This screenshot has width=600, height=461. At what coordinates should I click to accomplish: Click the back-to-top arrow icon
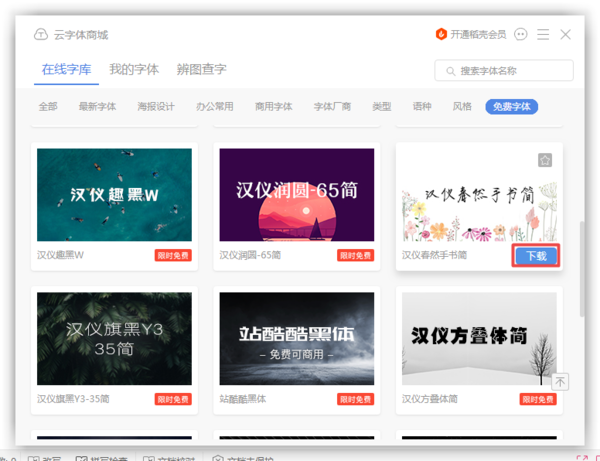[x=560, y=381]
